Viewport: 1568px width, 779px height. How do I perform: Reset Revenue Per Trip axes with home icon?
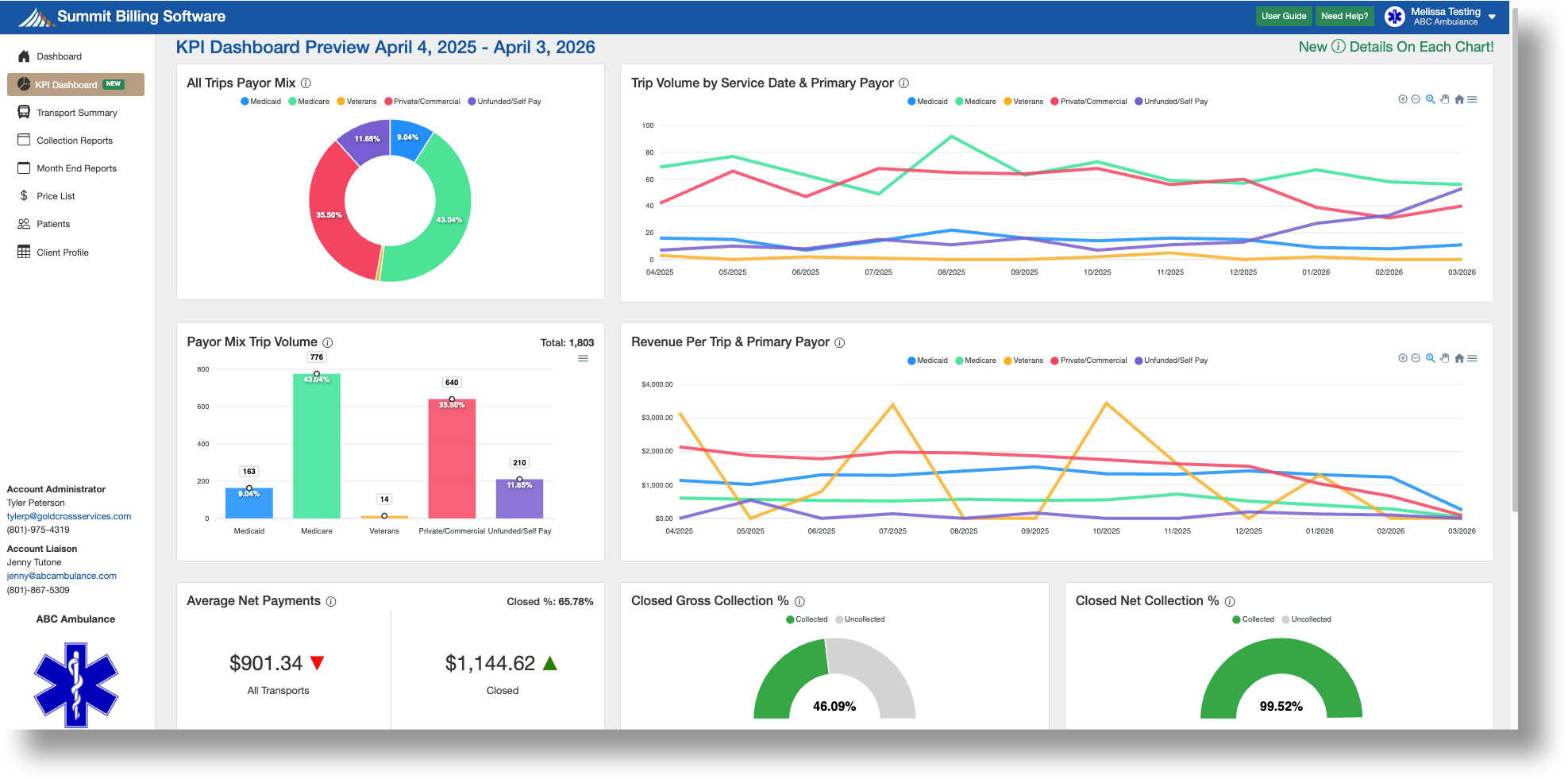tap(1459, 358)
